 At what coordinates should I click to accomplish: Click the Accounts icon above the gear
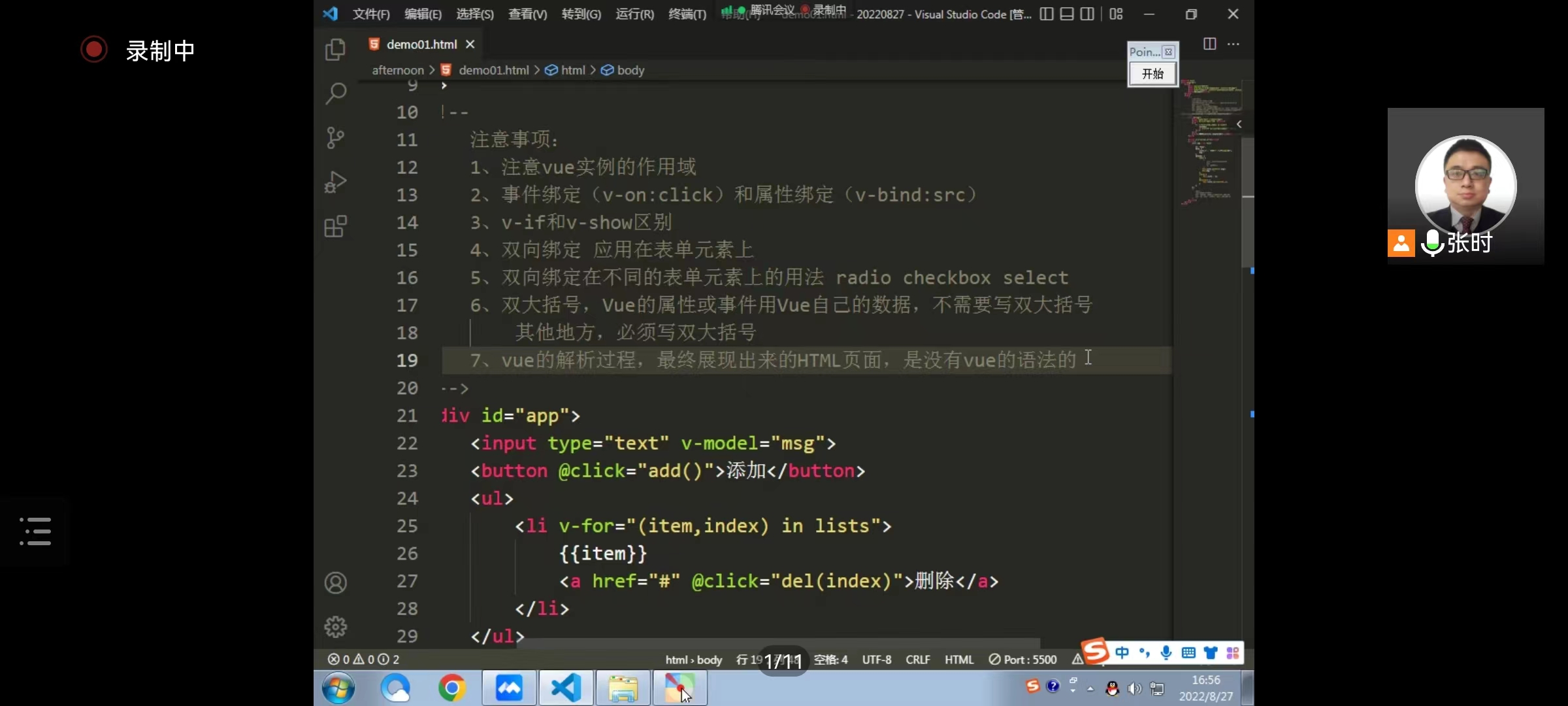(335, 582)
